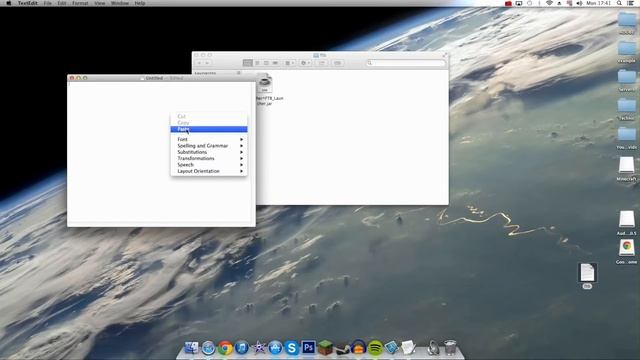Open App Store from the Dock

point(275,348)
